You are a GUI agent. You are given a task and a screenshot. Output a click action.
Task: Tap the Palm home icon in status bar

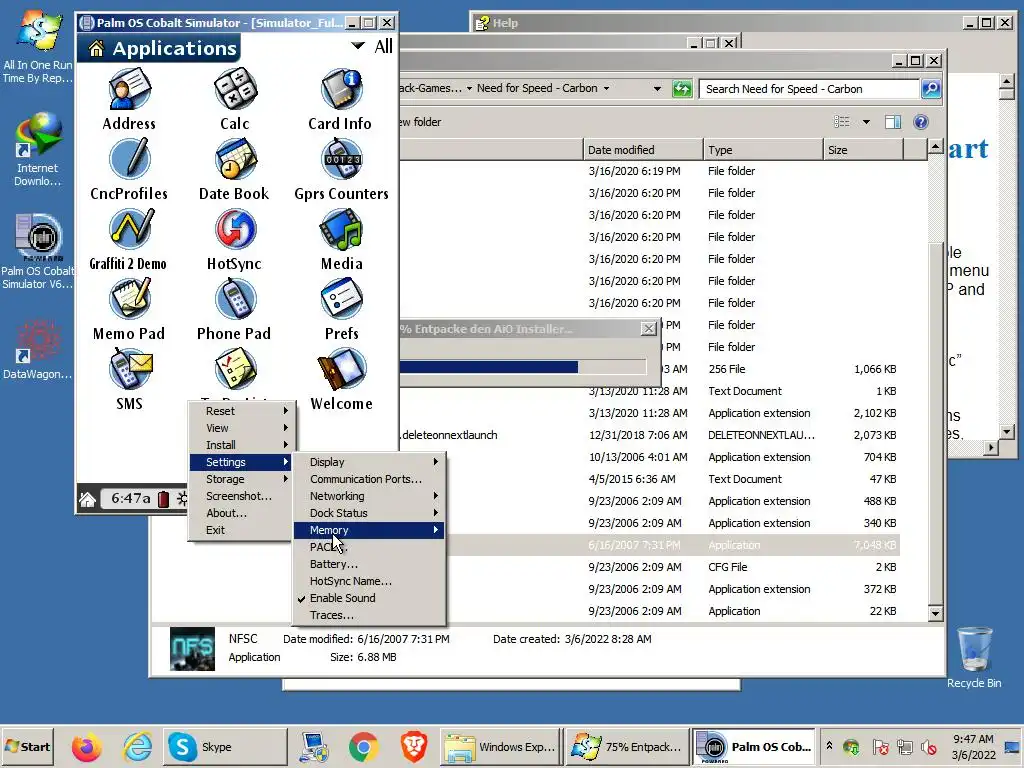click(x=88, y=500)
